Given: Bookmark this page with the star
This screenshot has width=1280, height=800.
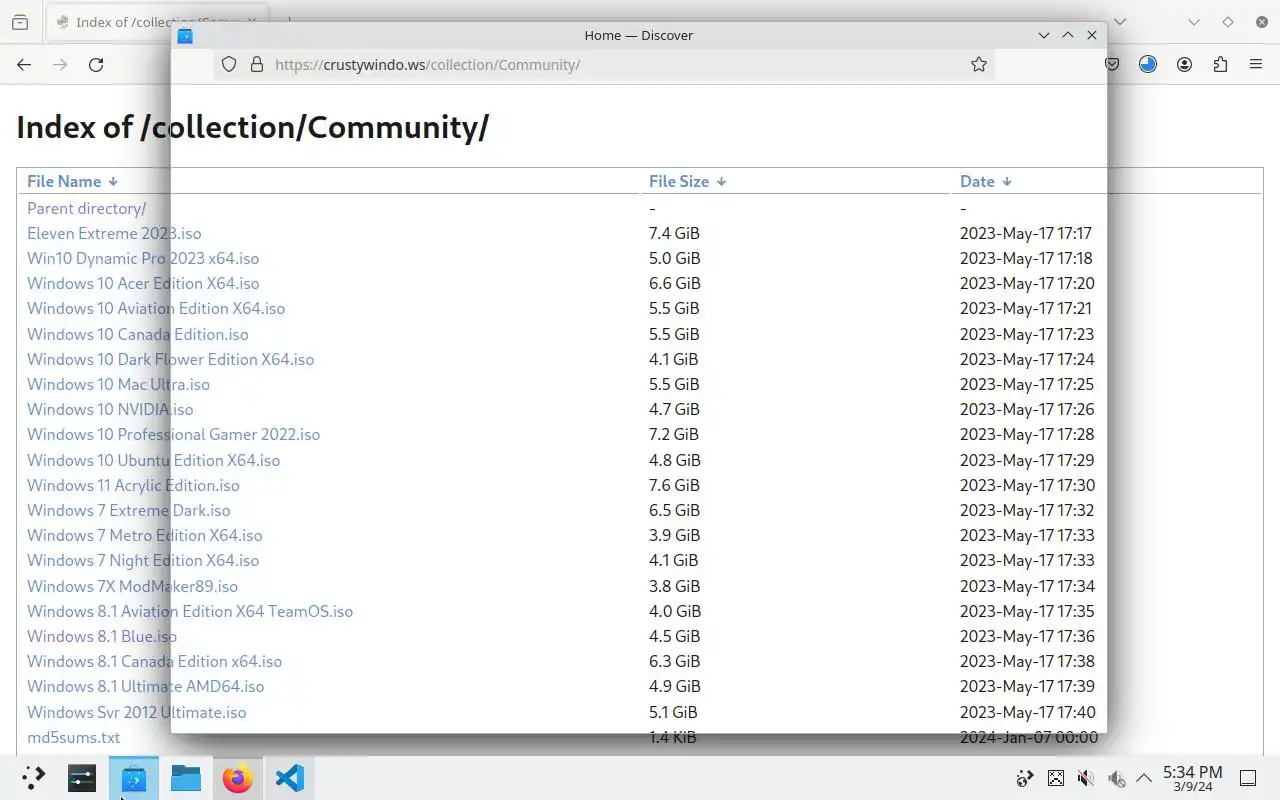Looking at the screenshot, I should 979,64.
